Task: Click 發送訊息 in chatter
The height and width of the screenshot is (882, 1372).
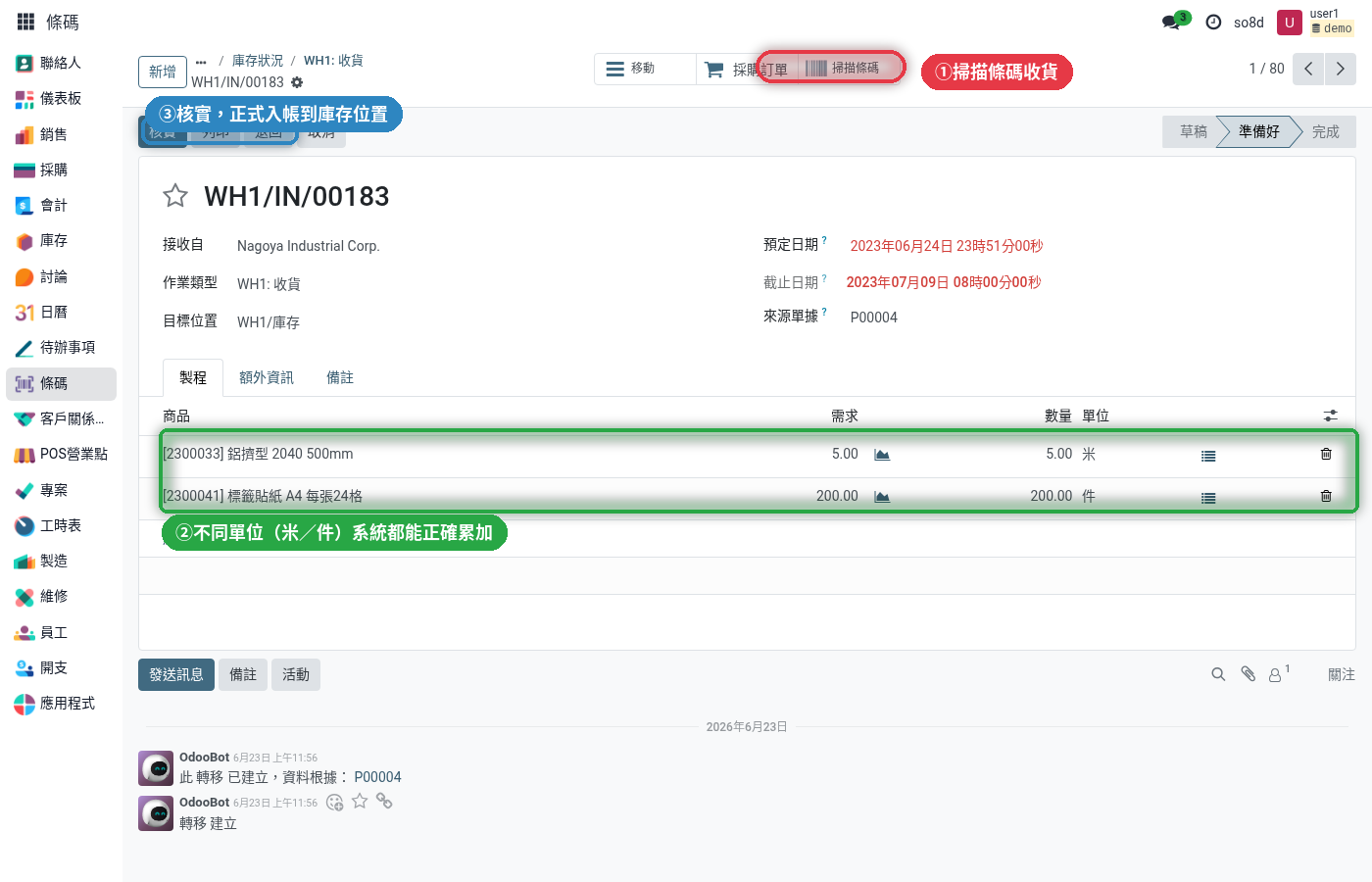Action: [x=176, y=674]
